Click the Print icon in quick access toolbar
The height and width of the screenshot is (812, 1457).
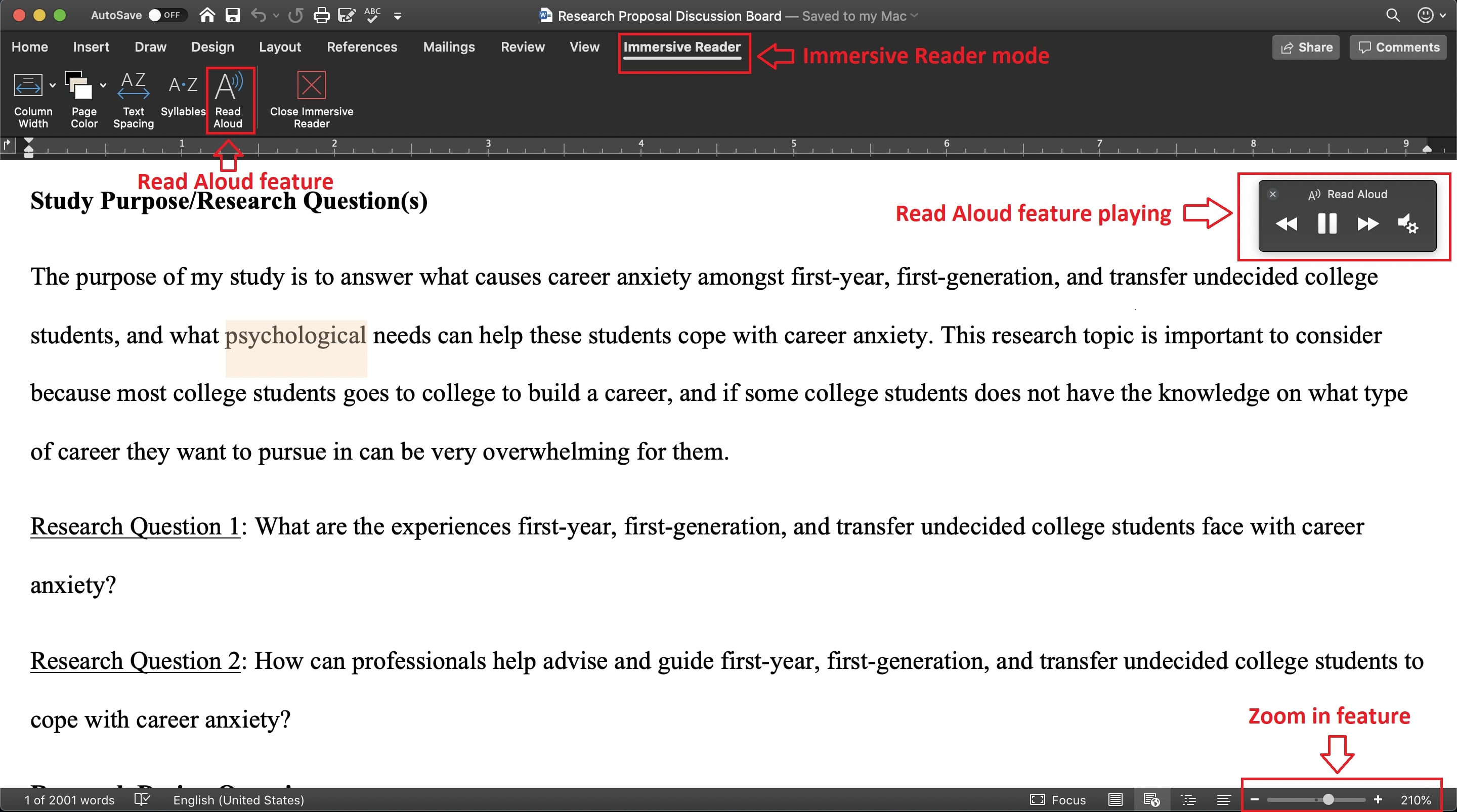[x=321, y=15]
